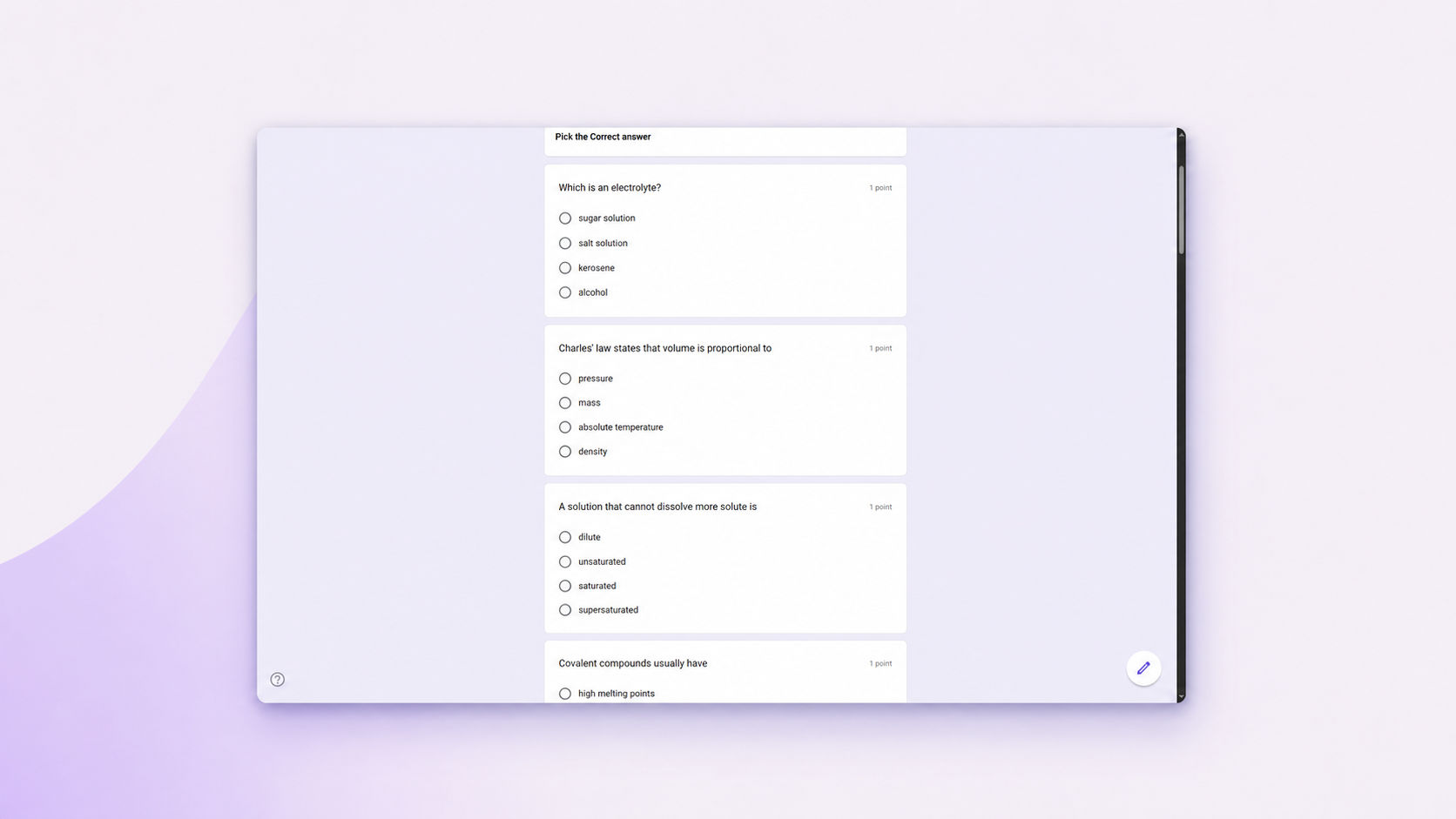
Task: Click '1 point' label on electrolyte question
Action: click(x=880, y=188)
